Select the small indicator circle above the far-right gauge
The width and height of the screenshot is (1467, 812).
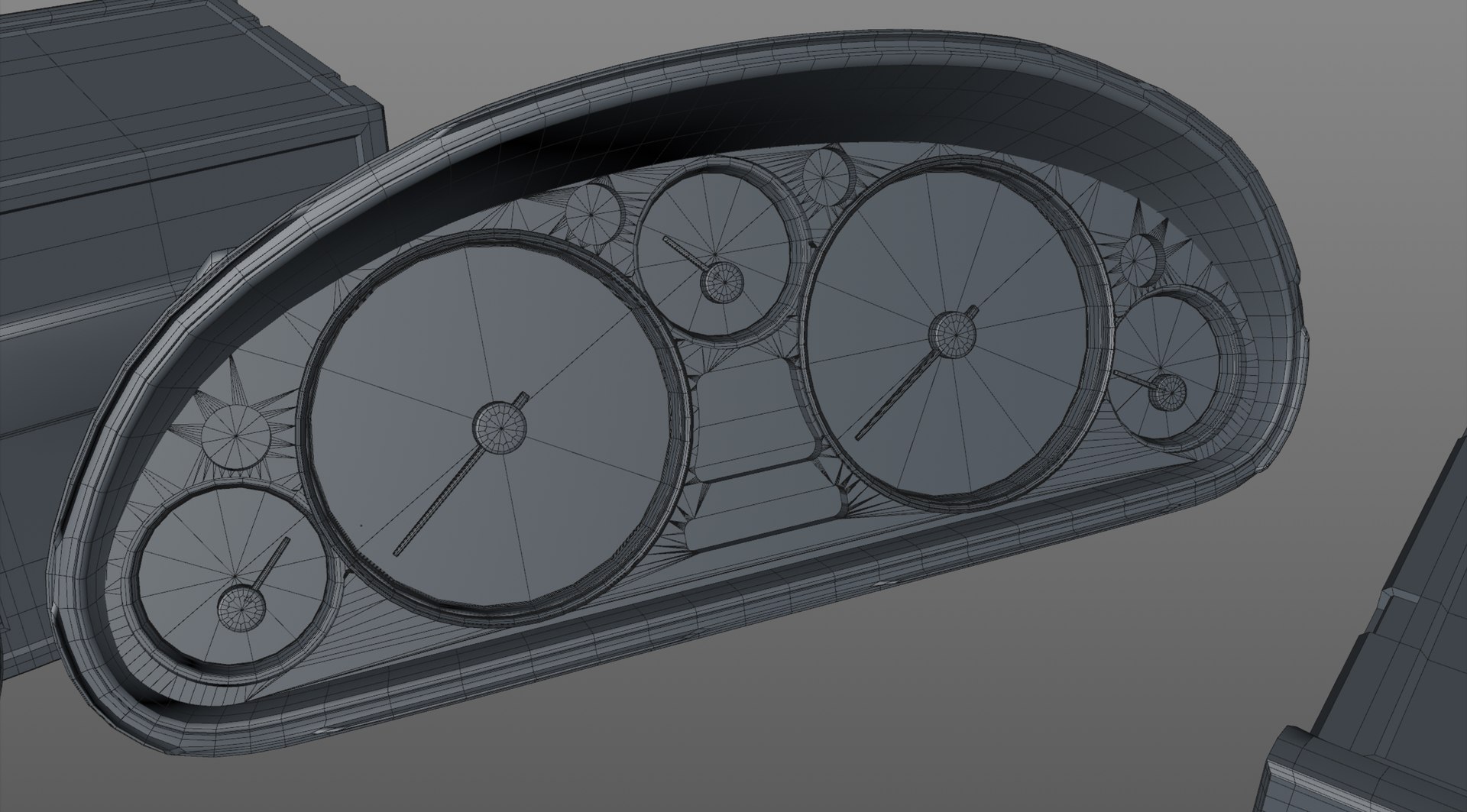click(1142, 260)
